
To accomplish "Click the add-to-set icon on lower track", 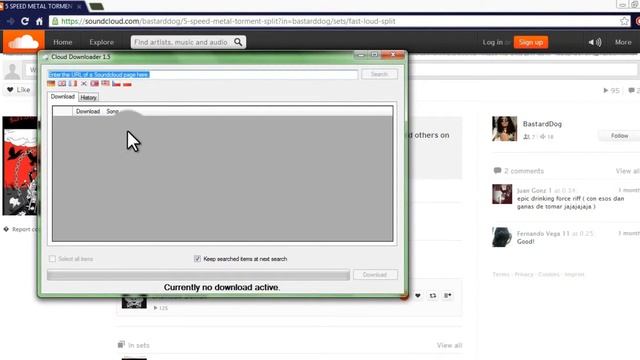I will [447, 296].
